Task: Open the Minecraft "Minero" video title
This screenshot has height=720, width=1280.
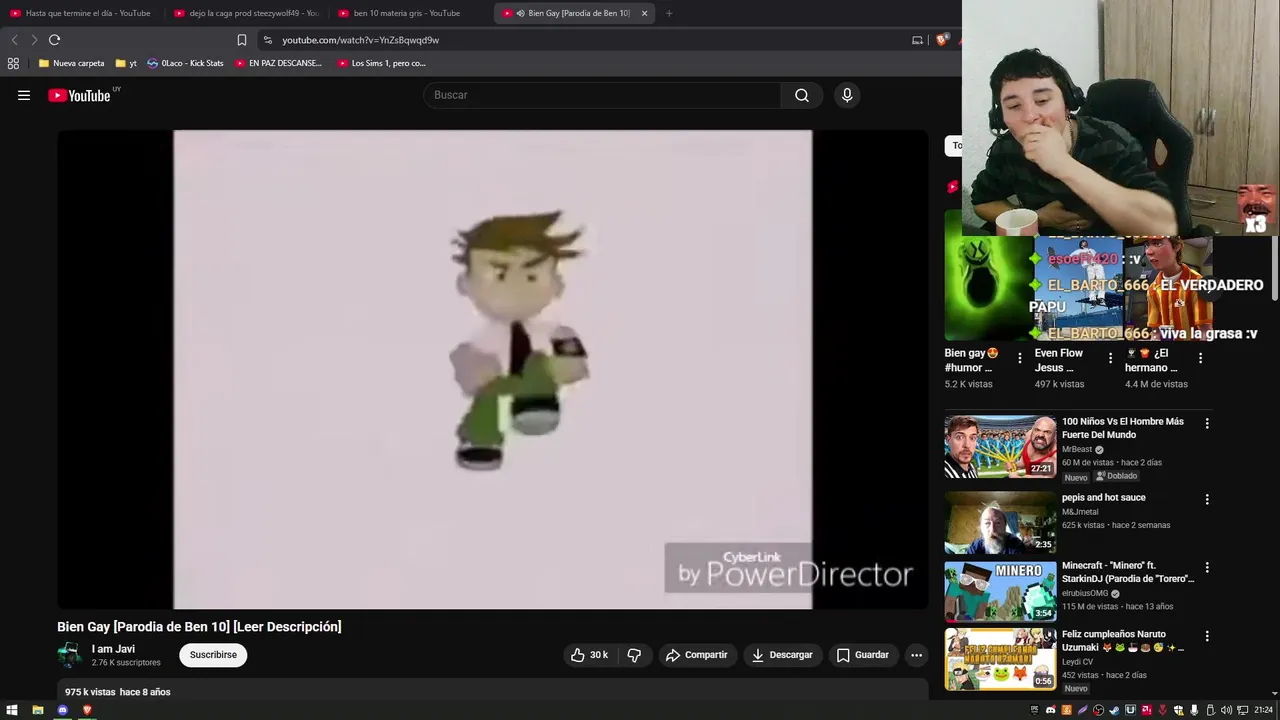Action: [1128, 572]
